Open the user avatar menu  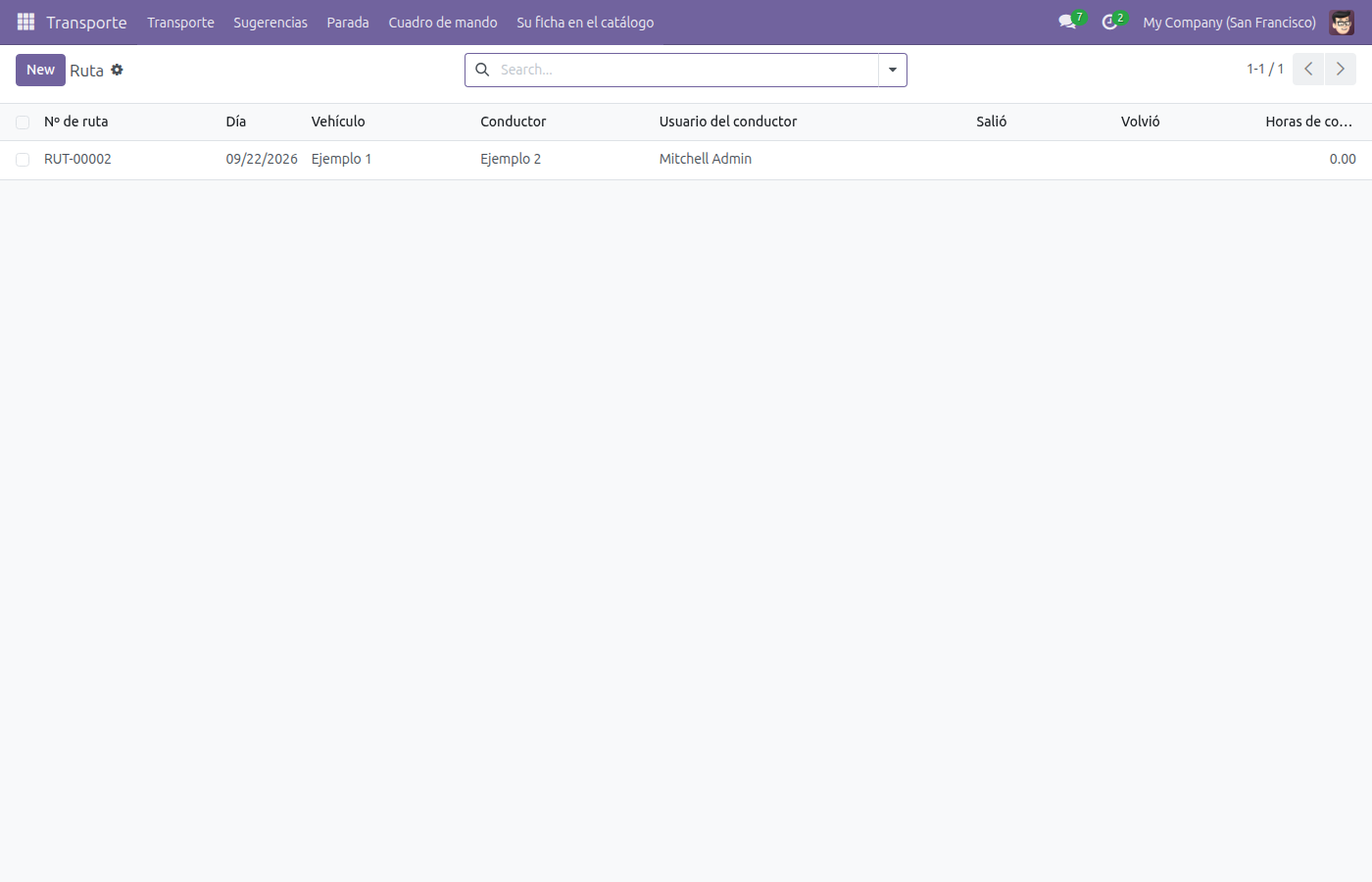[1342, 22]
